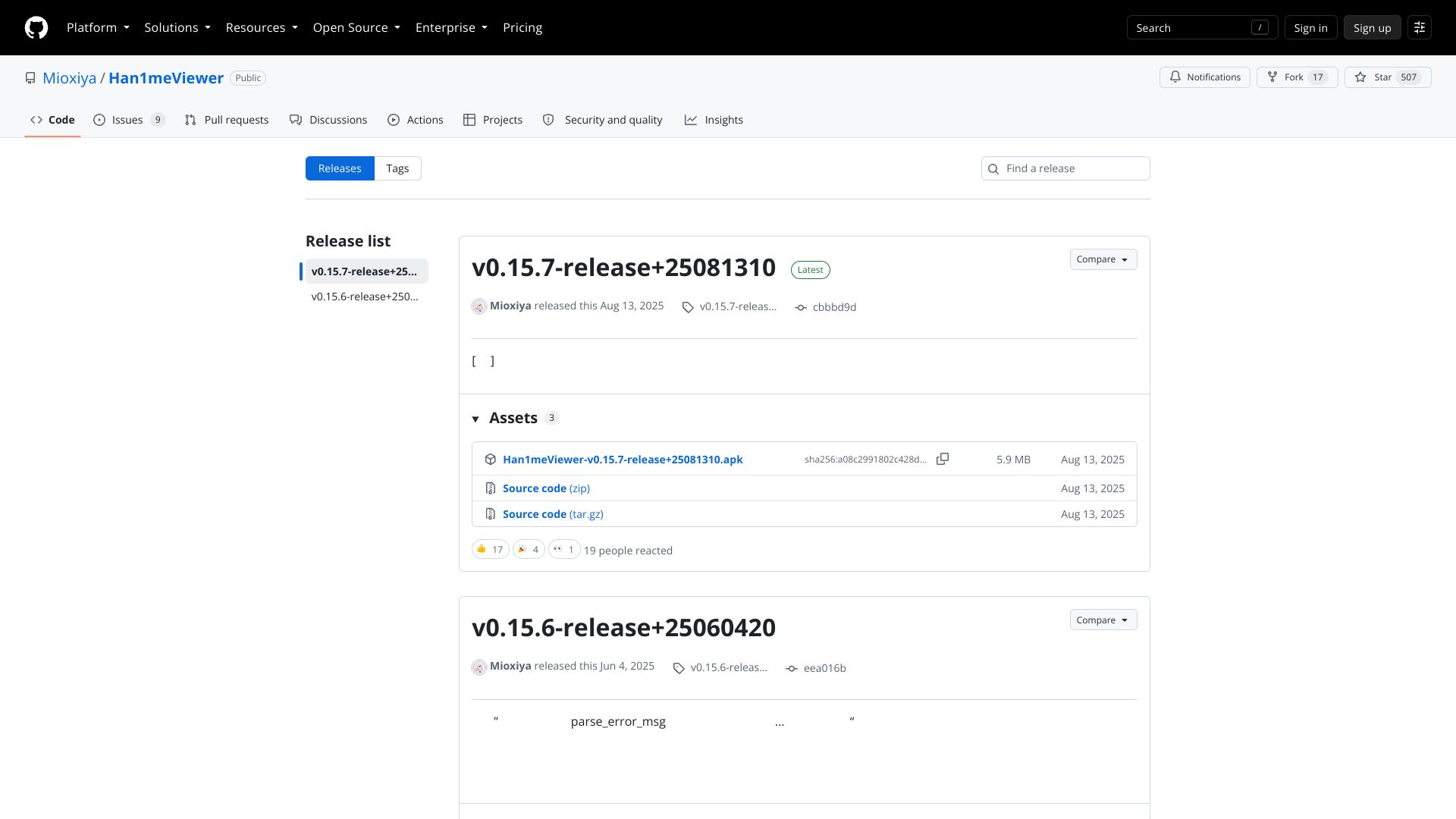Open the v0.15.7-releas... tag link
The width and height of the screenshot is (1456, 819).
point(738,306)
